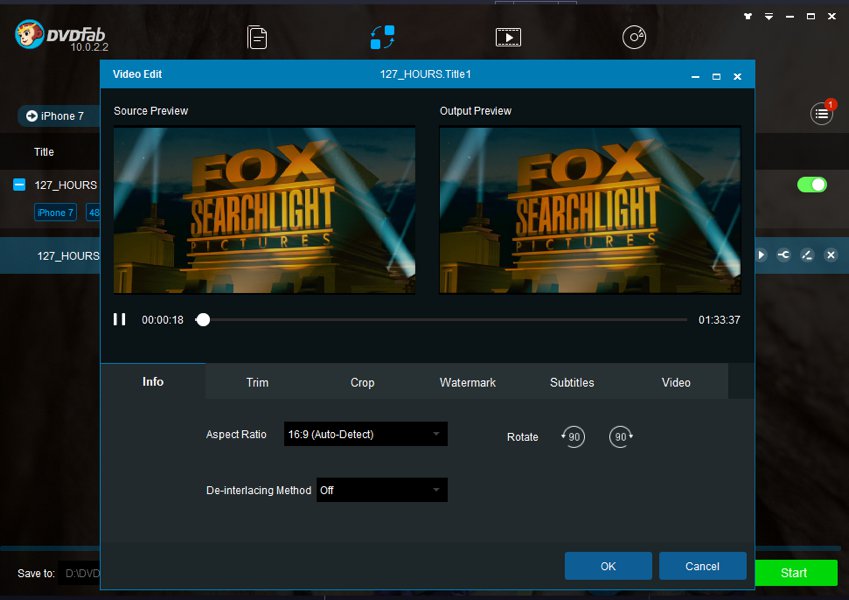Toggle the green switch for 127_HOURS
Viewport: 849px width, 600px height.
812,185
